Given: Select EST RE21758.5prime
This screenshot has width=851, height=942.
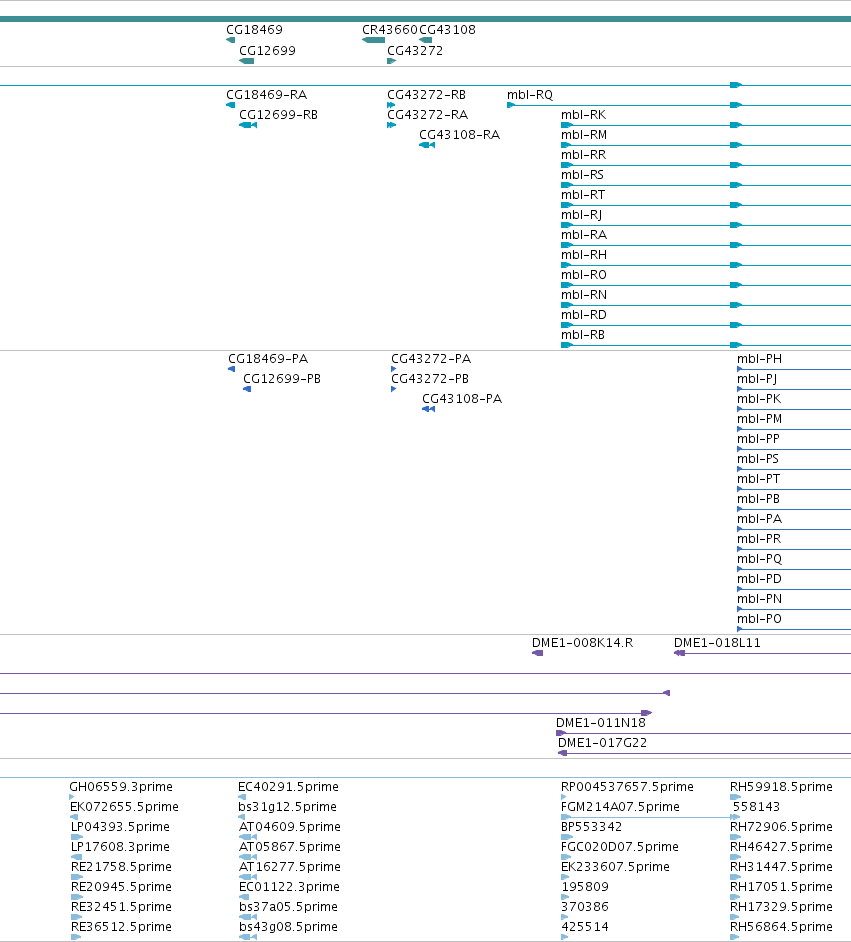Looking at the screenshot, I should coord(121,866).
